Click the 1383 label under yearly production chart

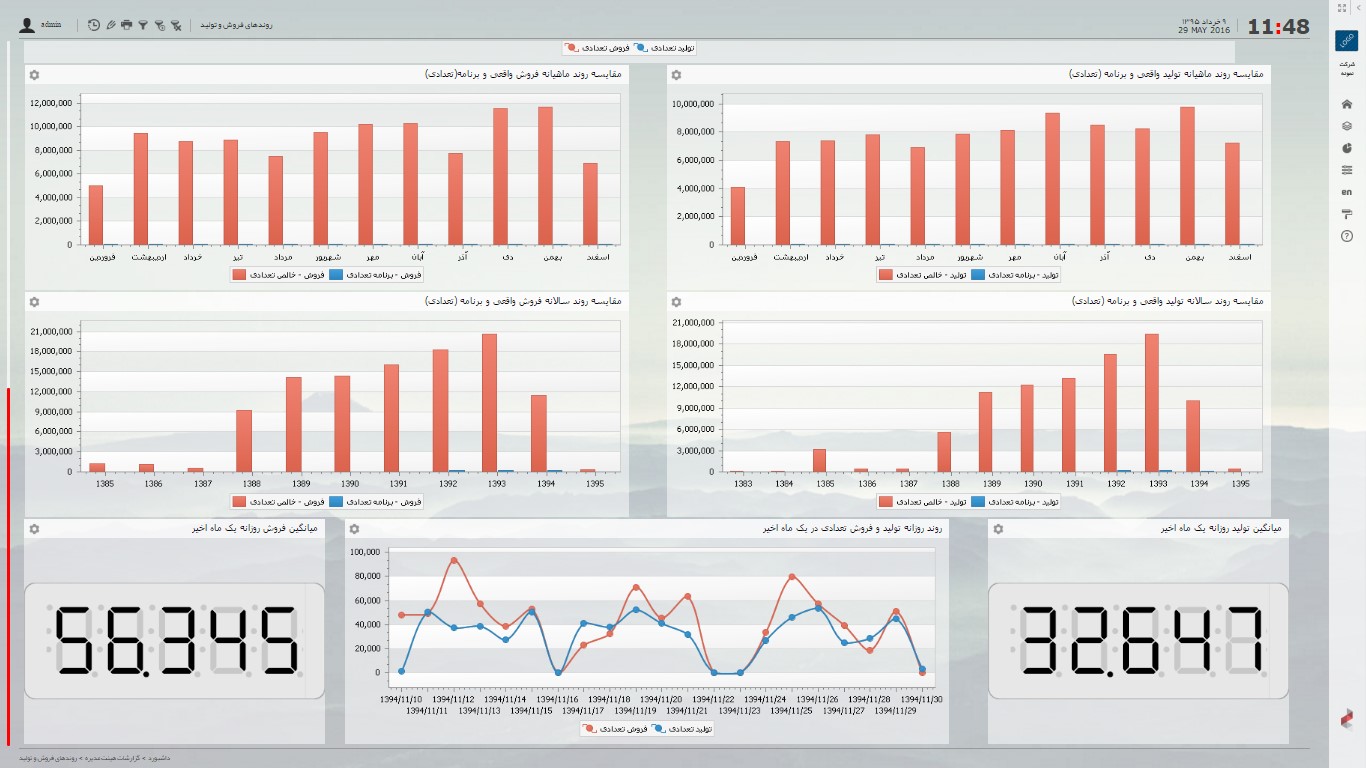click(742, 483)
